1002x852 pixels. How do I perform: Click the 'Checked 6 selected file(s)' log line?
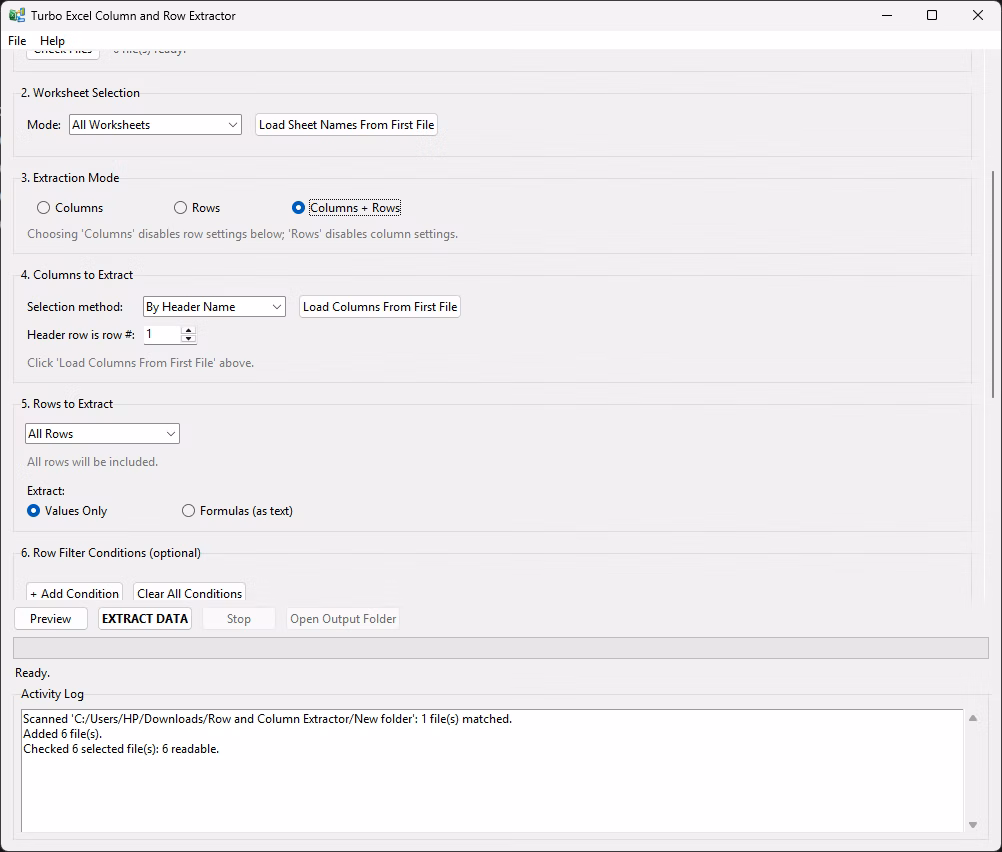[121, 749]
